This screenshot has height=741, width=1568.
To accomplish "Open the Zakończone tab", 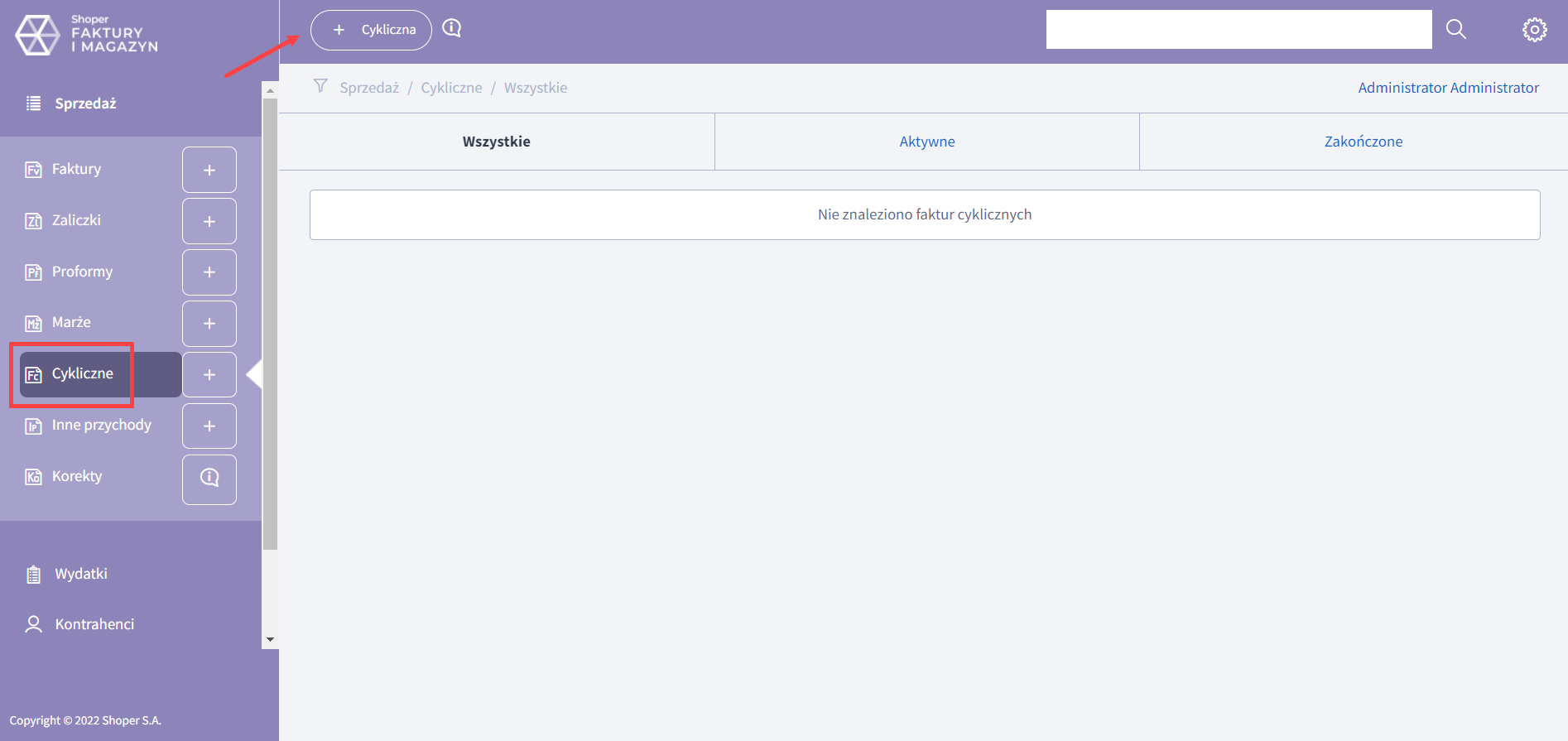I will pos(1363,142).
